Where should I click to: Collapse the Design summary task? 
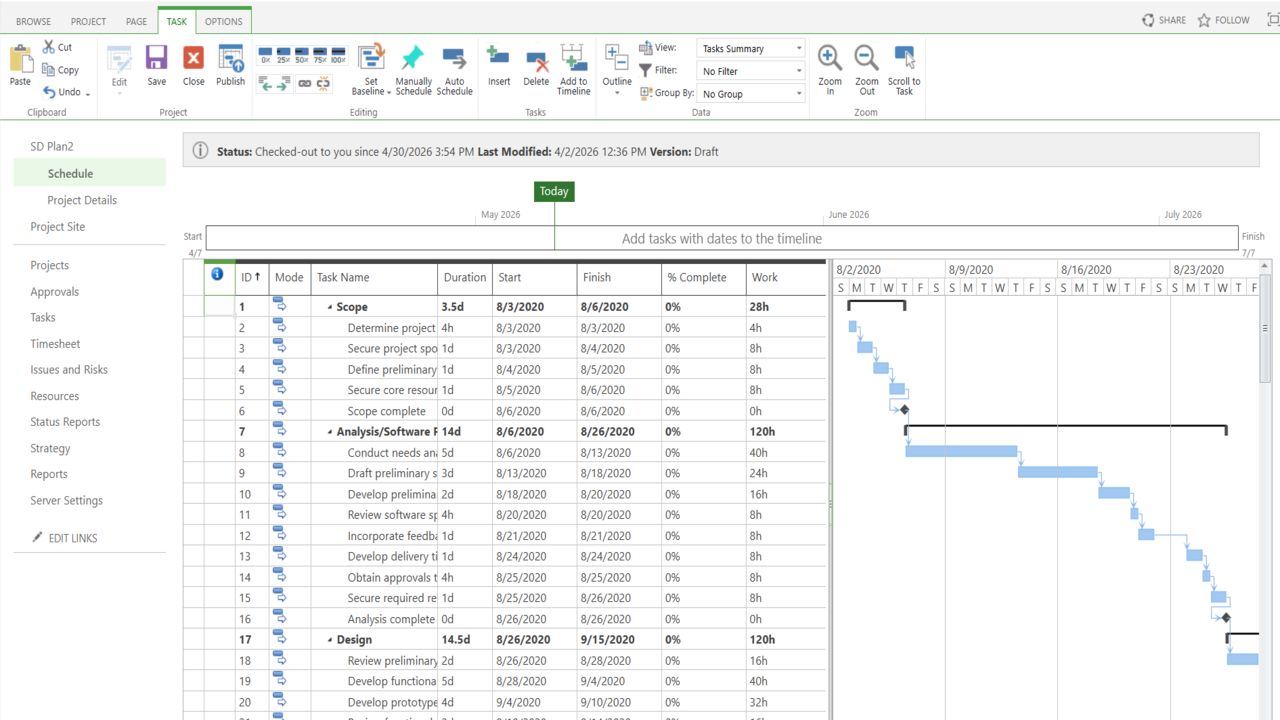[330, 640]
